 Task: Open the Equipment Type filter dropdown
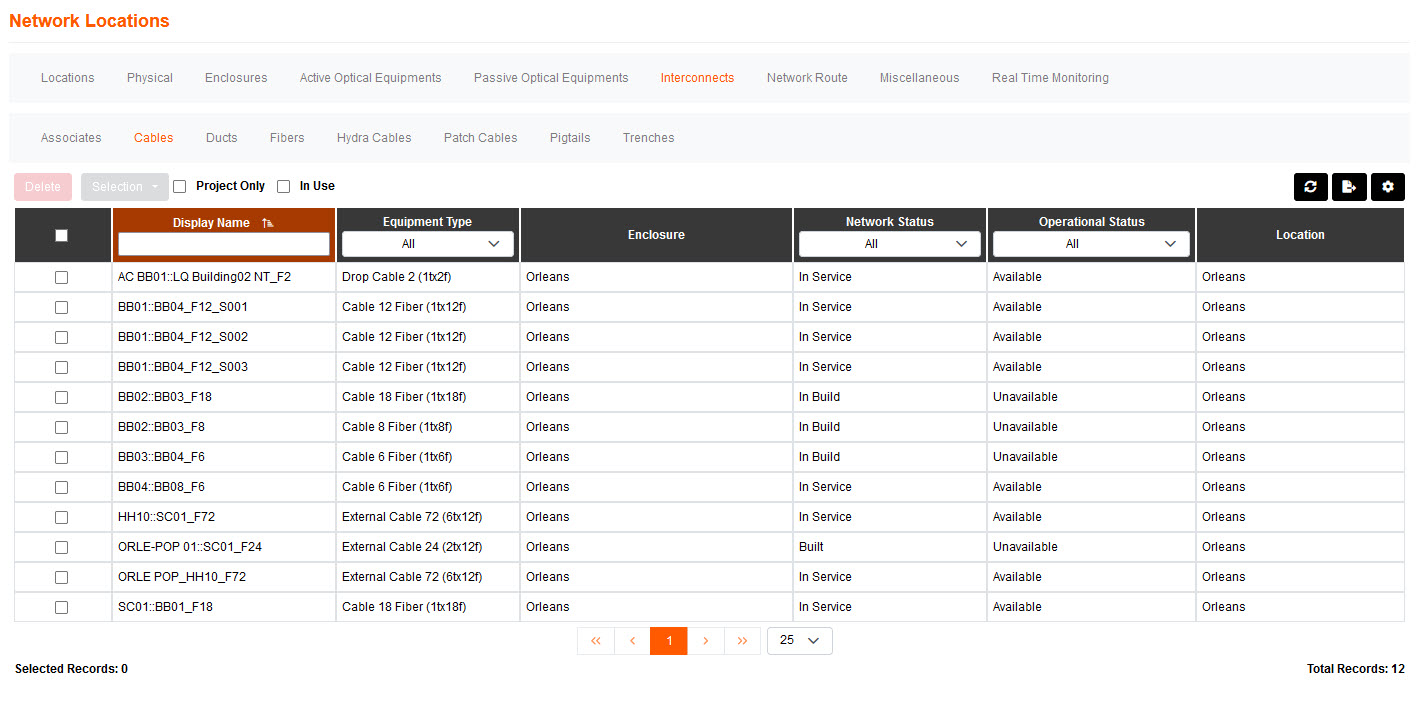click(x=428, y=244)
